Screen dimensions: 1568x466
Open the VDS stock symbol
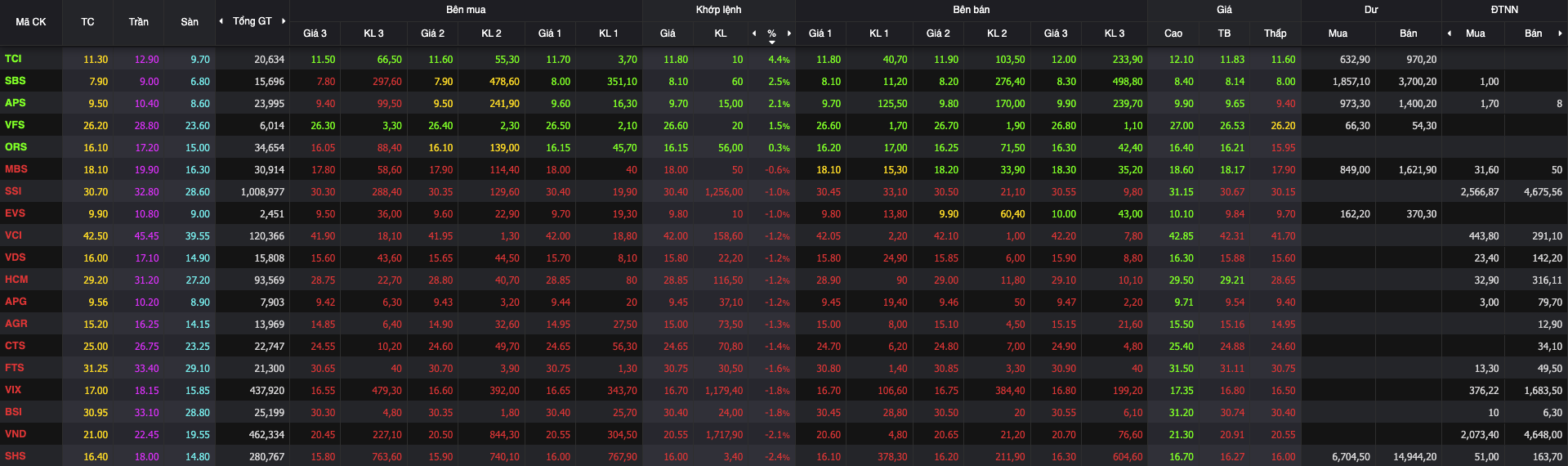15,258
